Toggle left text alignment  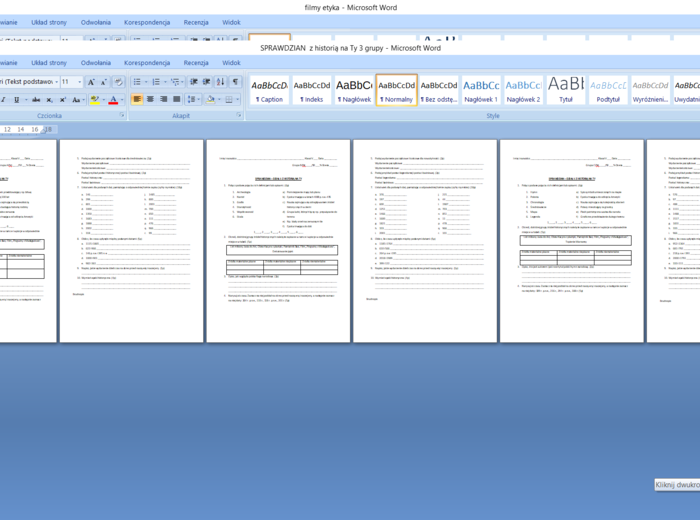click(x=138, y=100)
